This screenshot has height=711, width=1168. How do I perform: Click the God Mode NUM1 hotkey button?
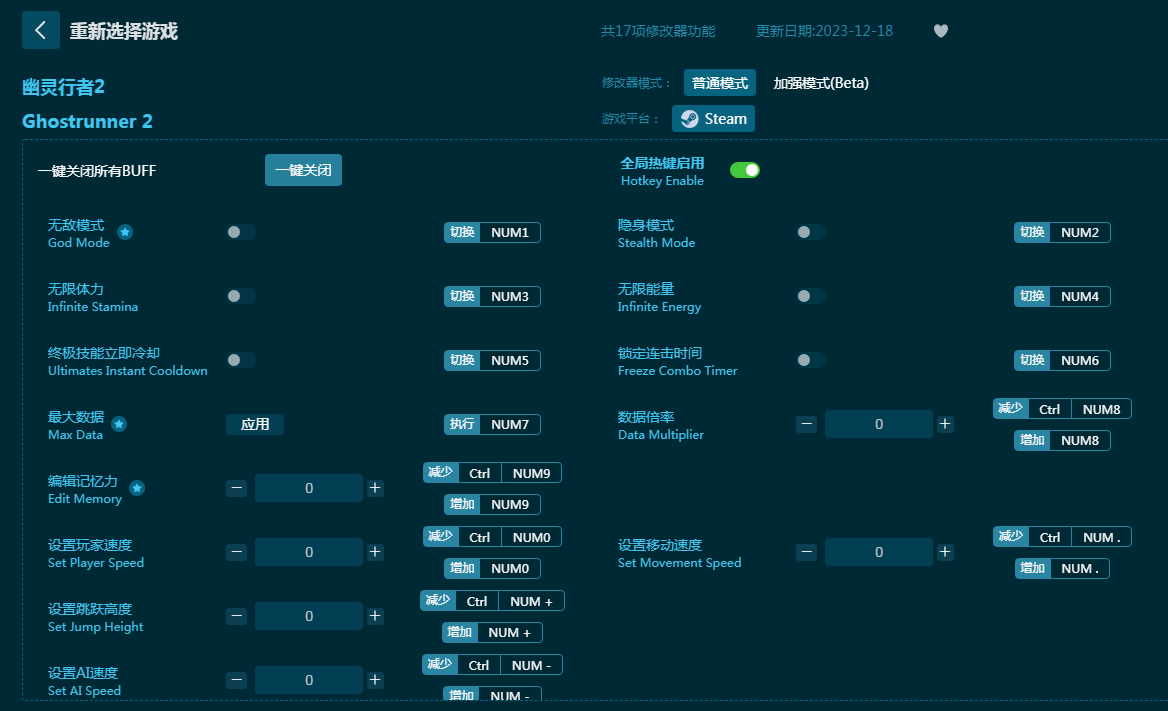tap(492, 233)
